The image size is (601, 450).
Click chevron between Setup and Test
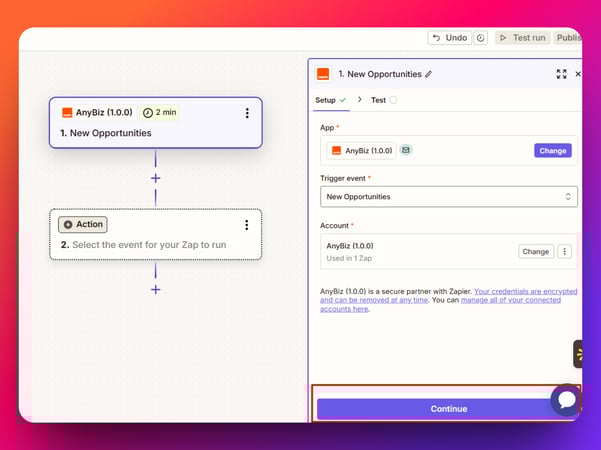pos(360,100)
